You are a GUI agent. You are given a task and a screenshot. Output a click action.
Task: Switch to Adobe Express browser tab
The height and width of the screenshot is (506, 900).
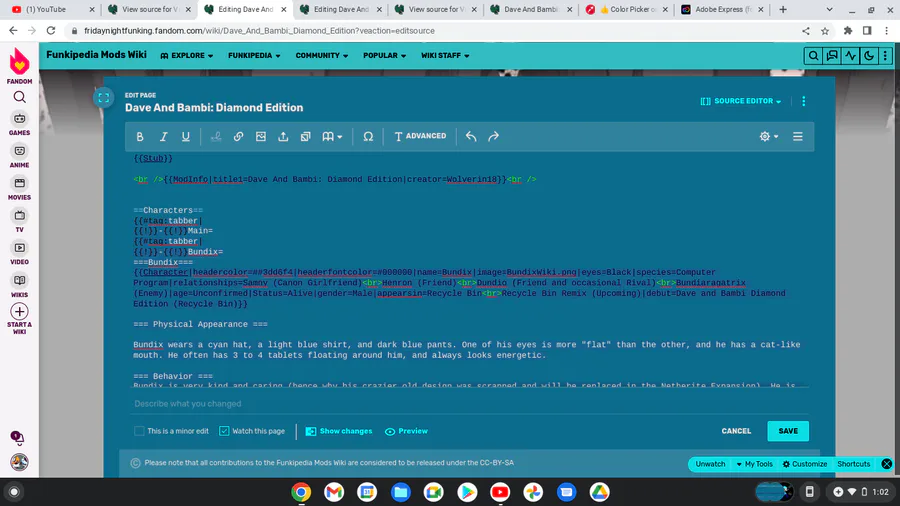723,9
